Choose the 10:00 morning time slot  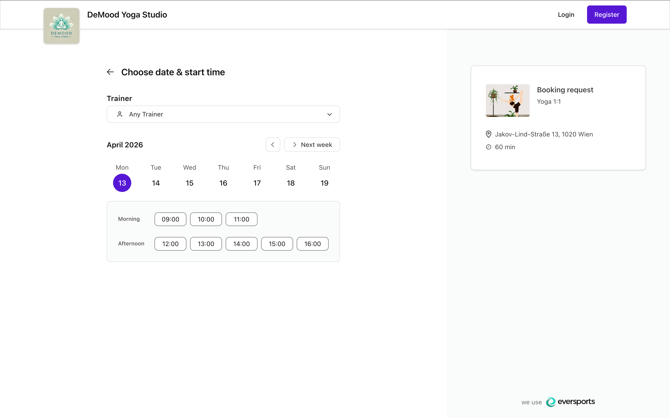(x=206, y=219)
